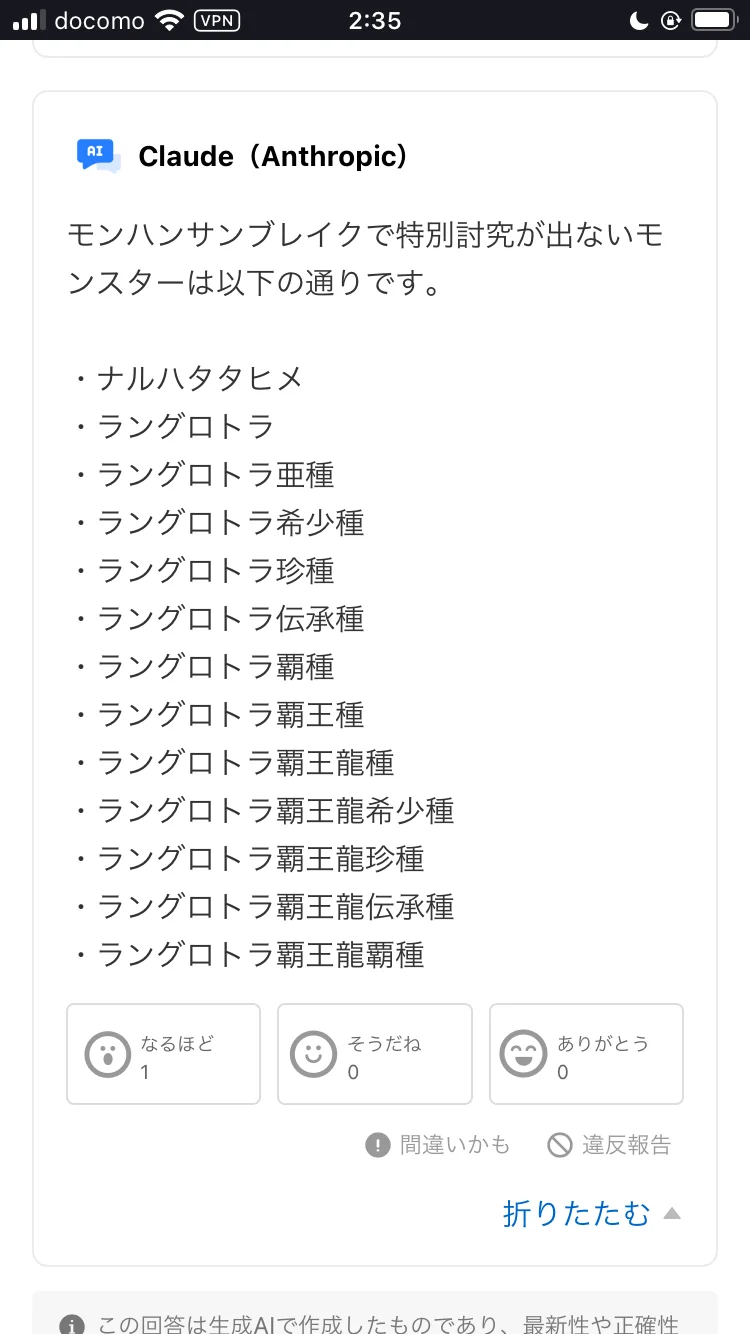Tap the smiley face そうだね icon
The image size is (750, 1334).
[313, 1055]
